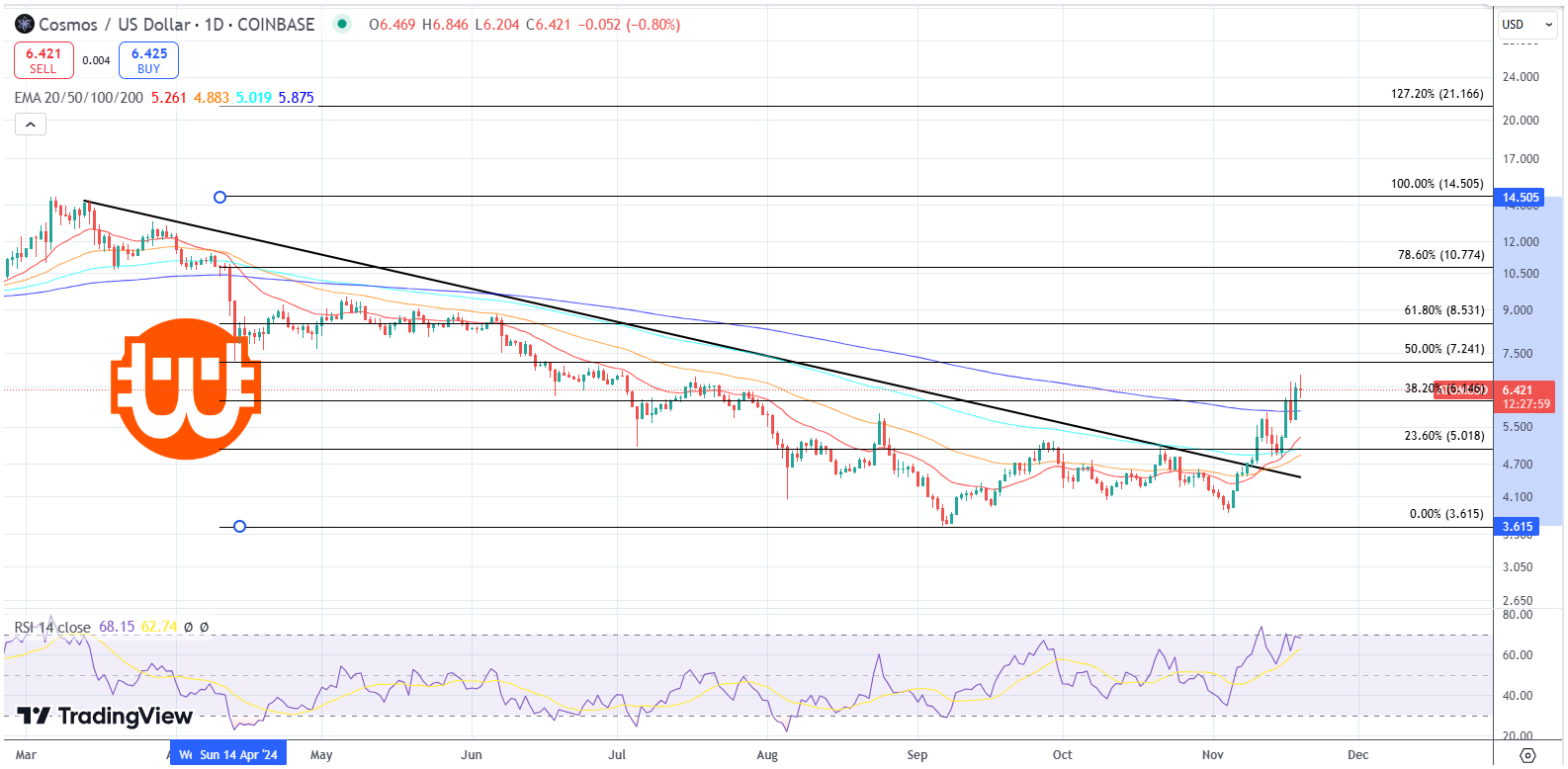Select the lower Fibonacci anchor point handle
This screenshot has width=1568, height=769.
pos(239,527)
